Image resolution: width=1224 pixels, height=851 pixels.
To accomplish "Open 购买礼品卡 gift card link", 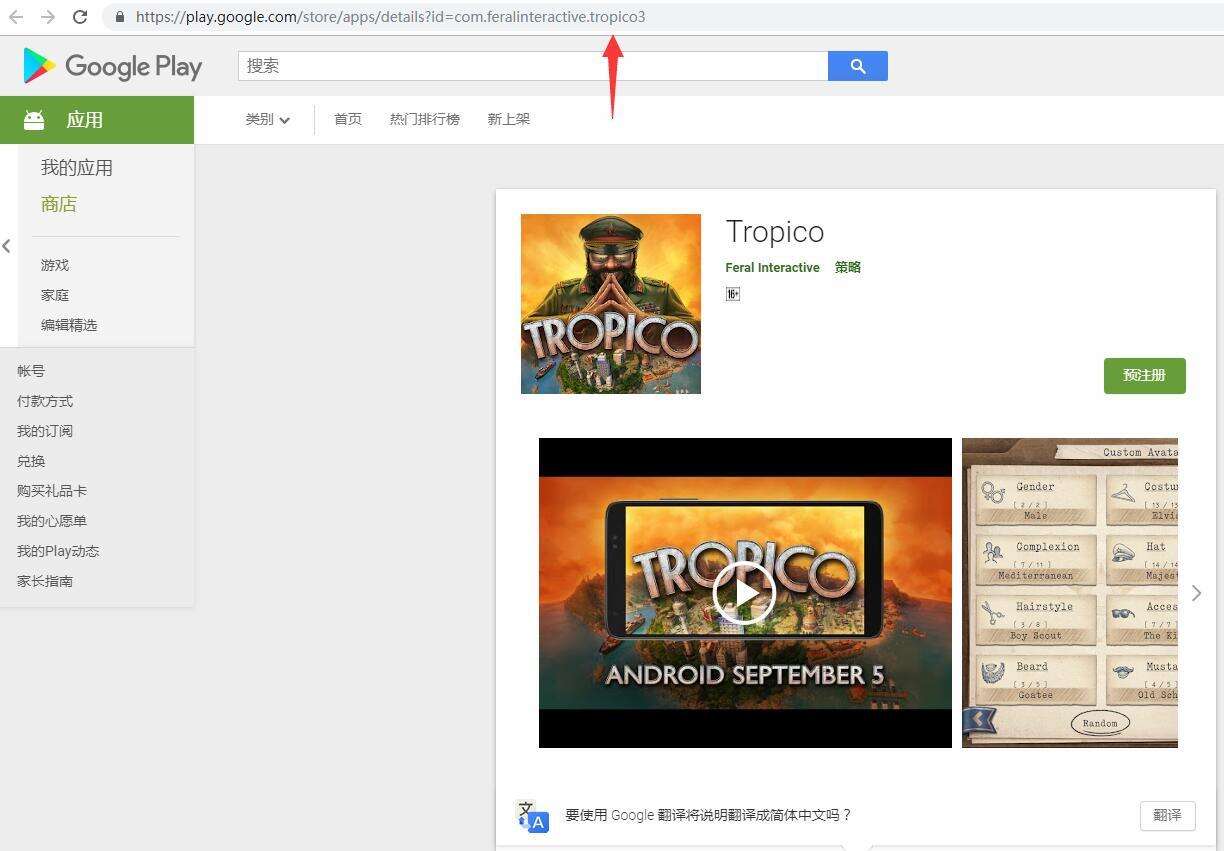I will (52, 491).
